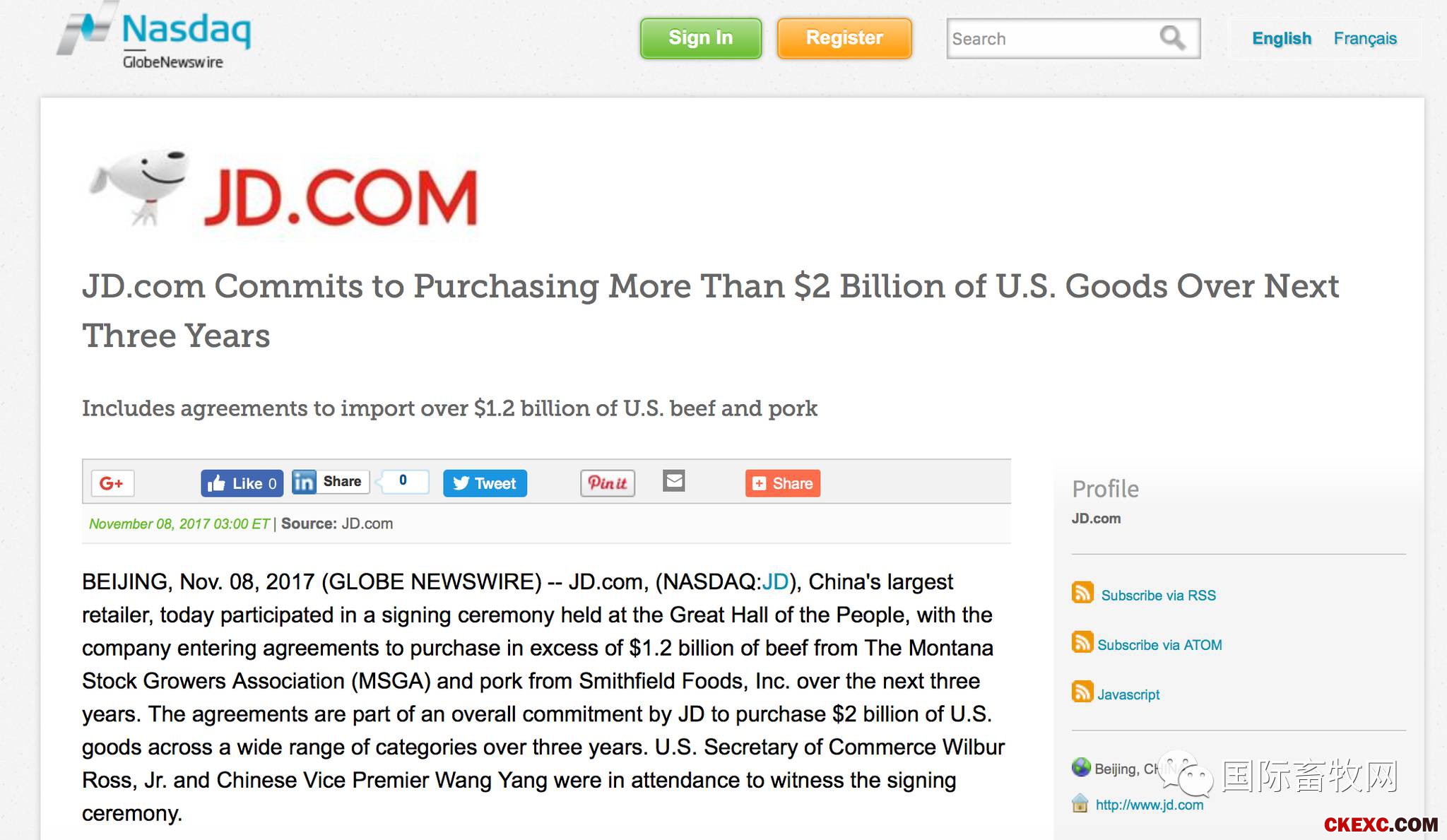Screen dimensions: 1447x840
Task: Click the Google Plus share icon
Action: coord(112,483)
